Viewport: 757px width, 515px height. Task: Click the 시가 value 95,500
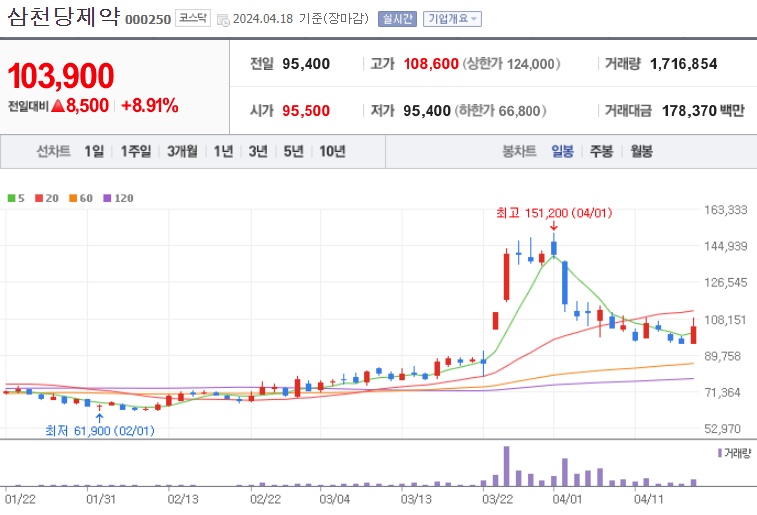[x=306, y=111]
